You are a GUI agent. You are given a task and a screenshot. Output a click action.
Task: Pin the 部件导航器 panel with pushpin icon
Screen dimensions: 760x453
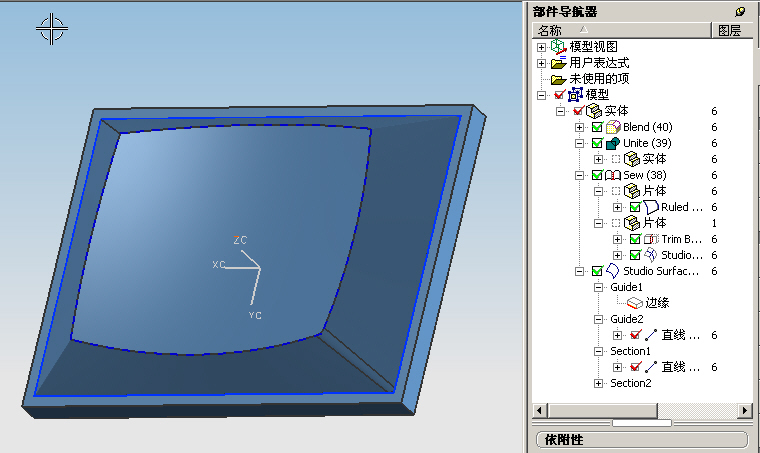point(740,11)
